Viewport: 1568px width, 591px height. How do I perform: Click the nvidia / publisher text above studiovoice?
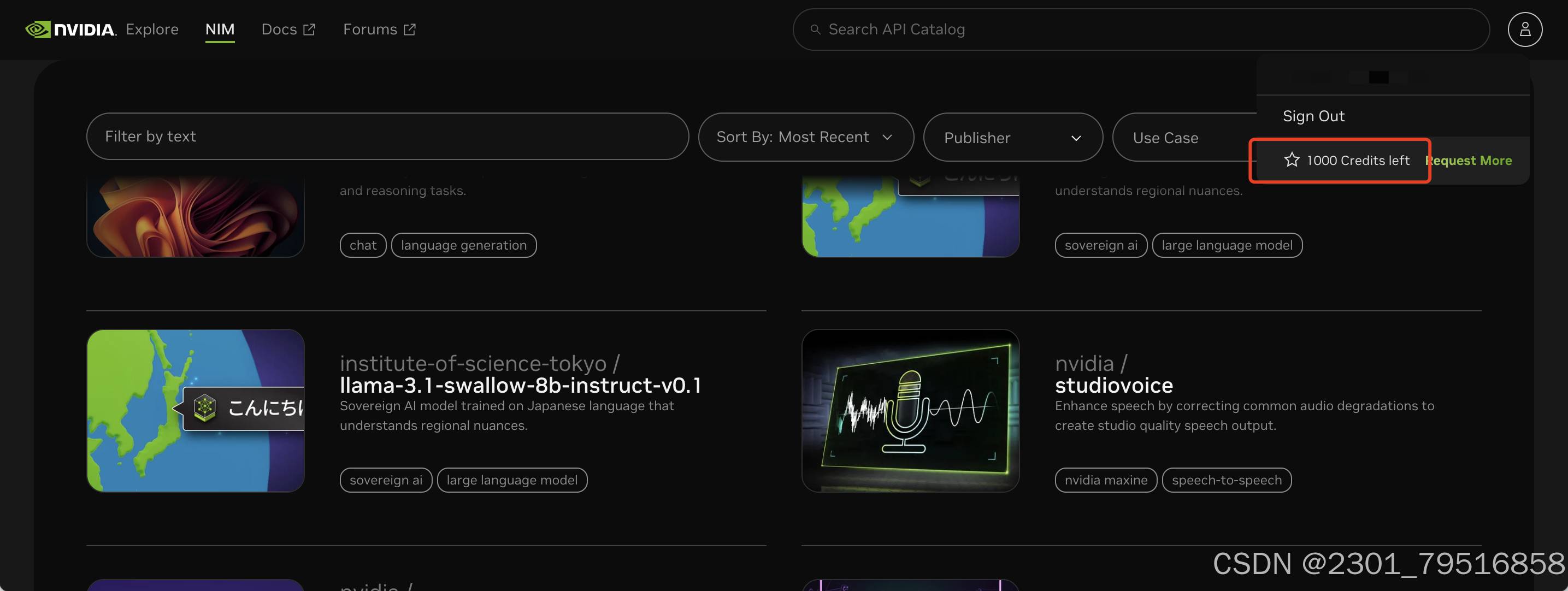[x=1091, y=363]
